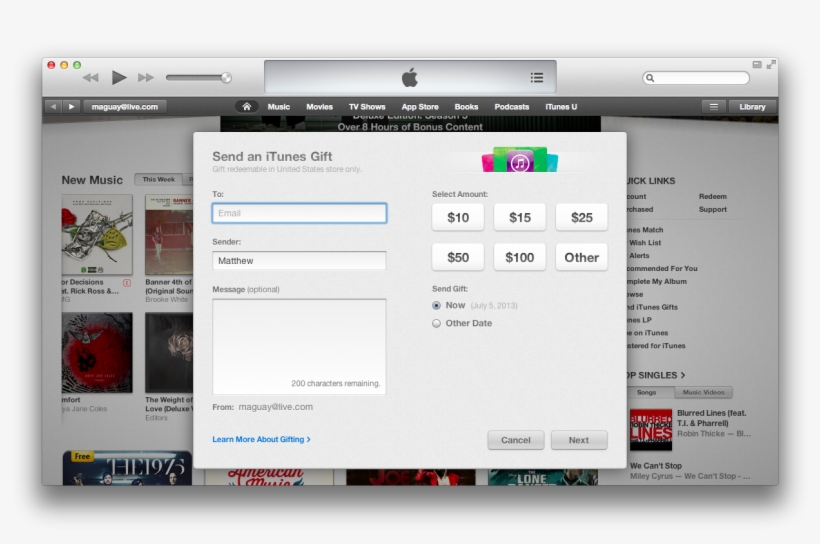Image resolution: width=820 pixels, height=544 pixels.
Task: Skip forward with the fast-forward button
Action: pos(146,78)
